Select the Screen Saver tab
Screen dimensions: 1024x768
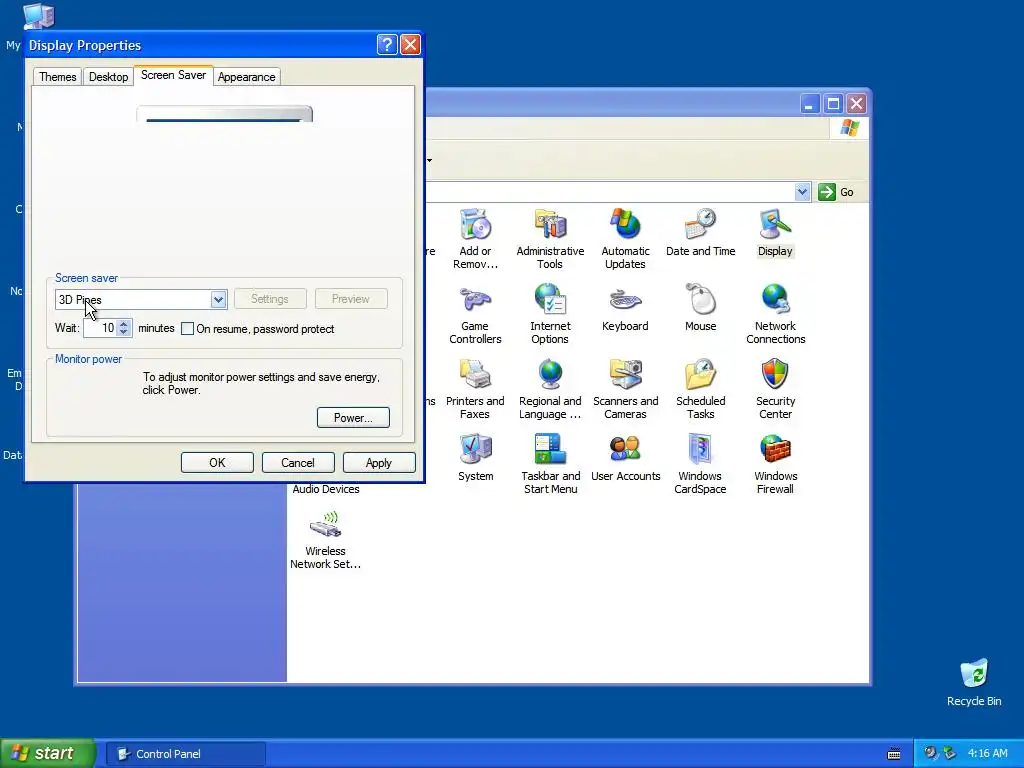[x=173, y=75]
